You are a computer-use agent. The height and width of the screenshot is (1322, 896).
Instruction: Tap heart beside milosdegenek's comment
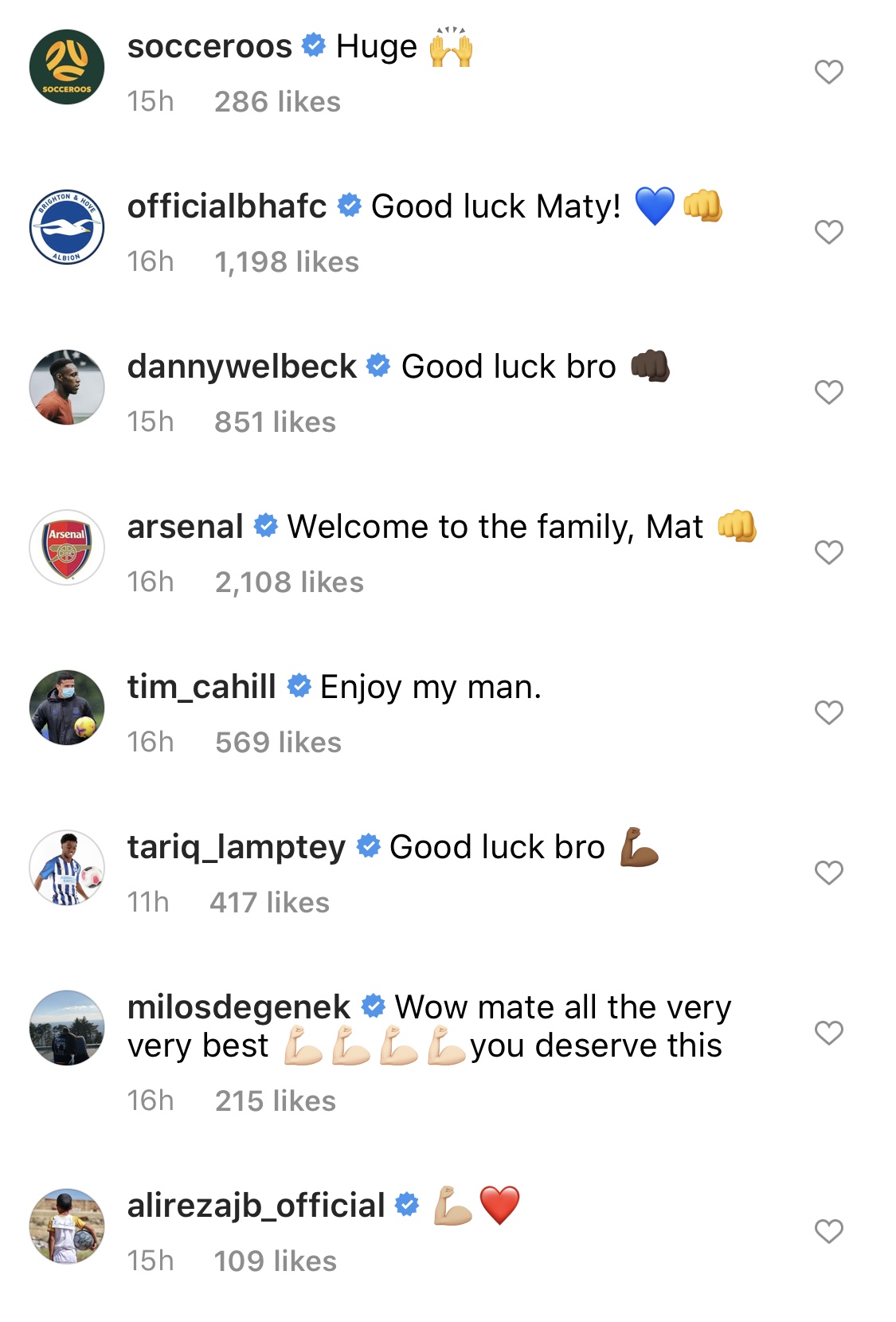(x=828, y=1034)
